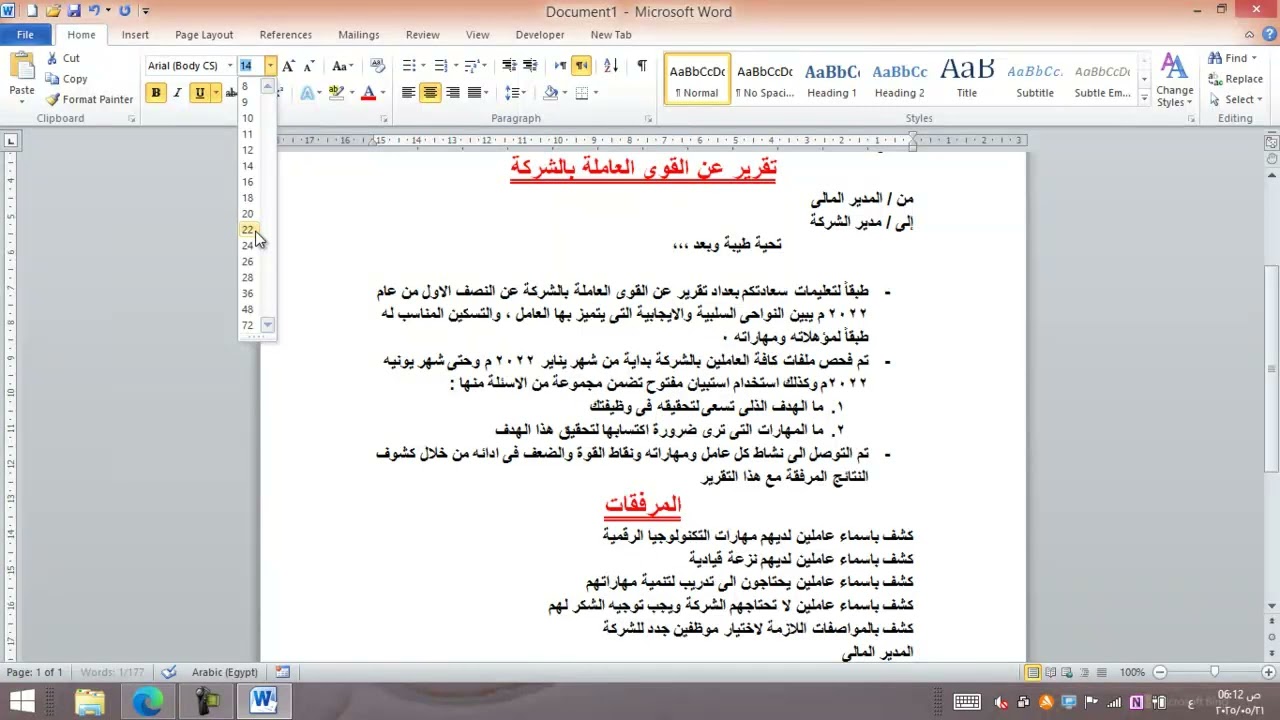Image resolution: width=1280 pixels, height=720 pixels.
Task: Open File Explorer from the taskbar
Action: pos(90,700)
